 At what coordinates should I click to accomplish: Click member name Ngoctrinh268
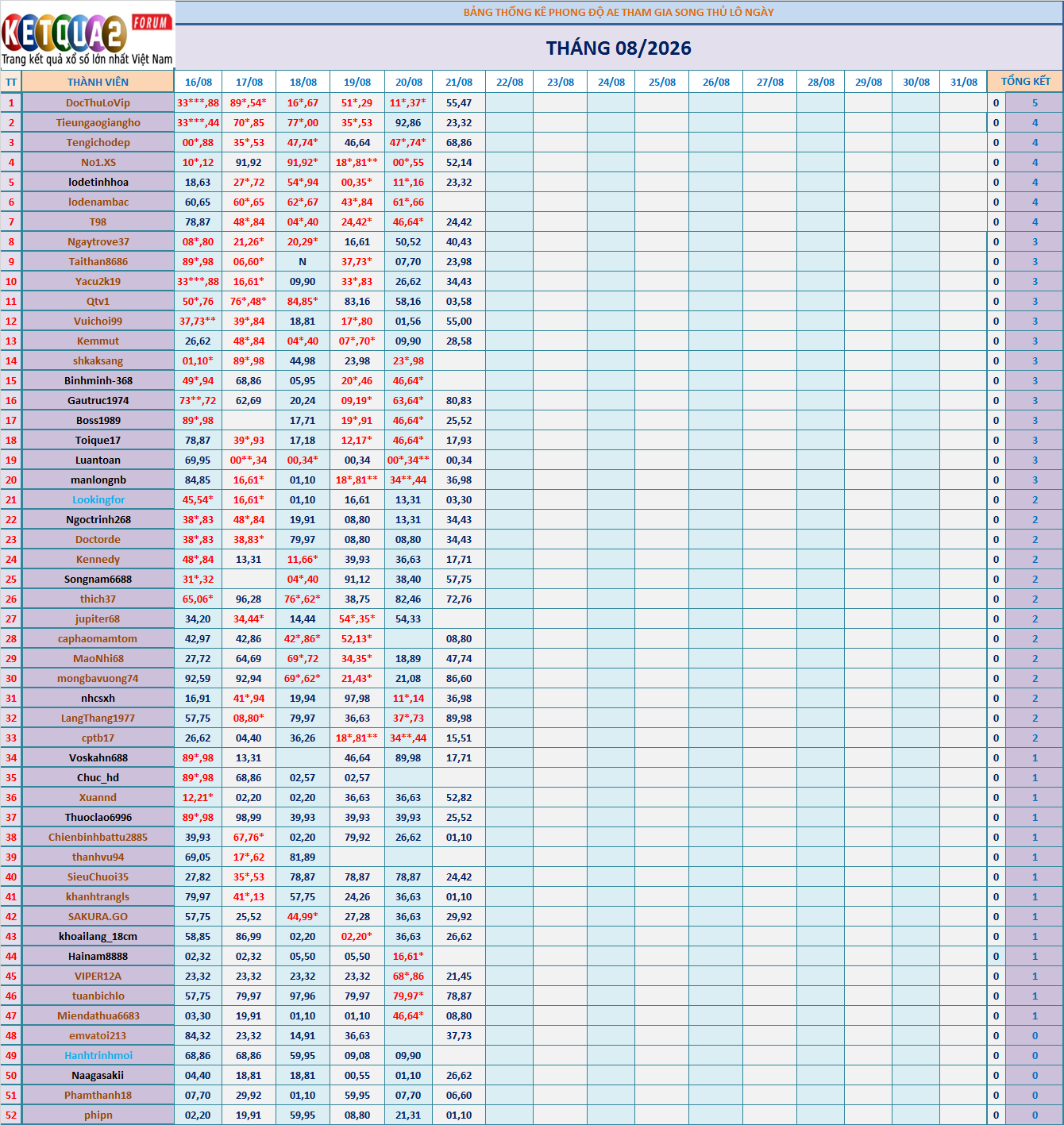click(98, 519)
